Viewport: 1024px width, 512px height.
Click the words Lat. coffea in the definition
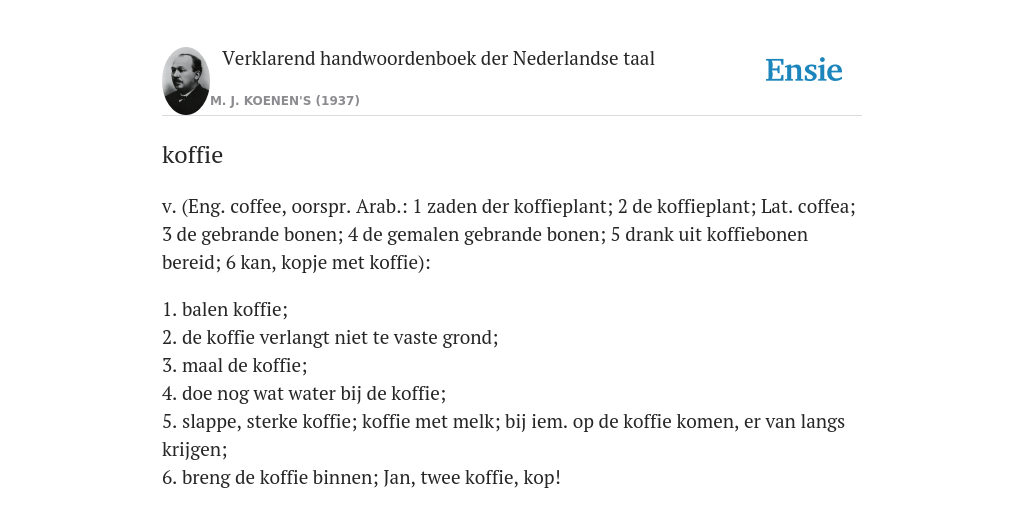point(808,207)
